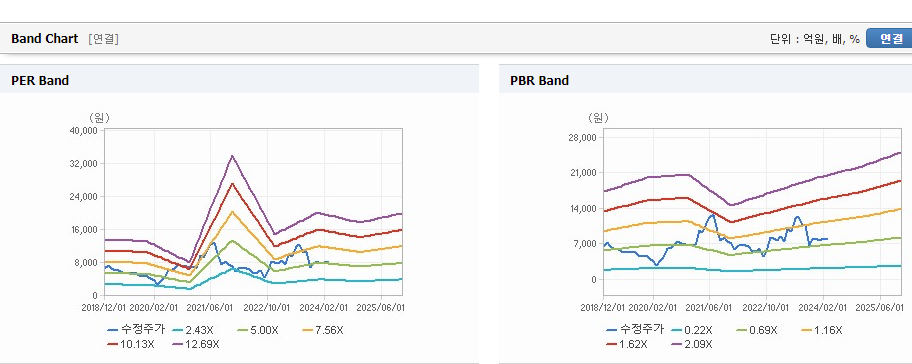Toggle the 5.00X legend entry

coord(259,330)
